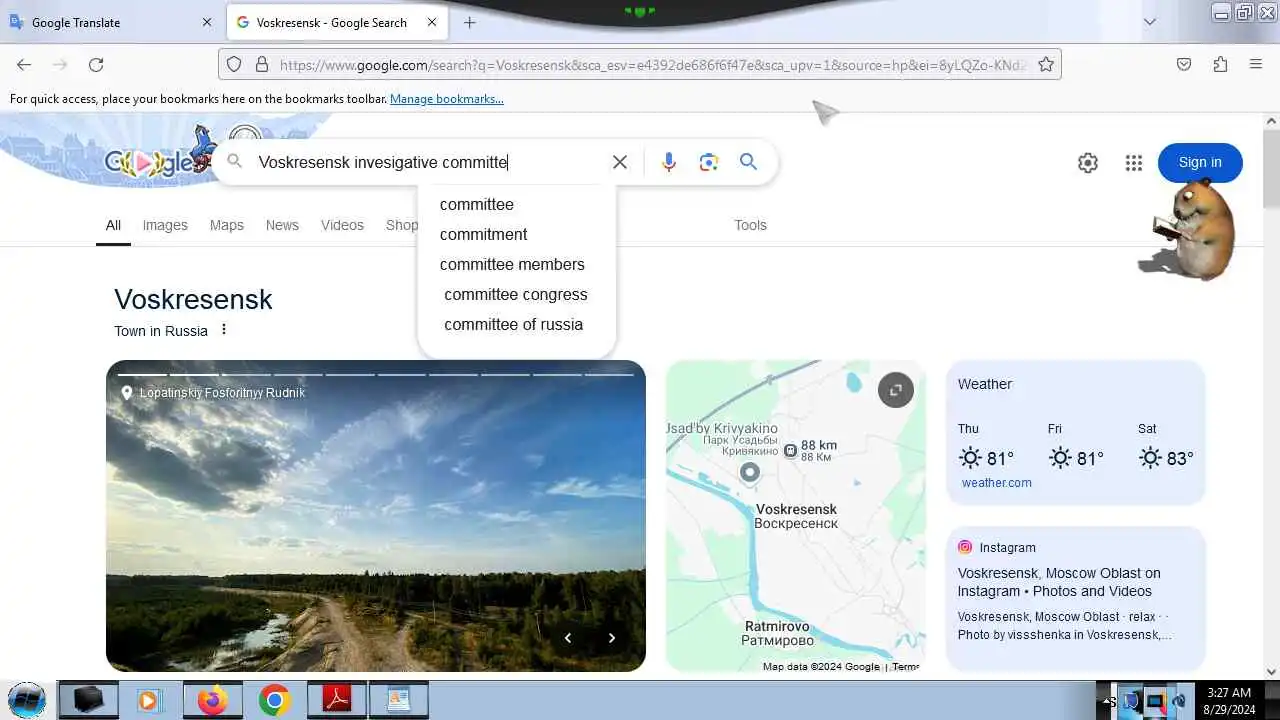Click the Lopatinskiy Fosforitnyy Rudnik location label
This screenshot has height=720, width=1280.
213,393
